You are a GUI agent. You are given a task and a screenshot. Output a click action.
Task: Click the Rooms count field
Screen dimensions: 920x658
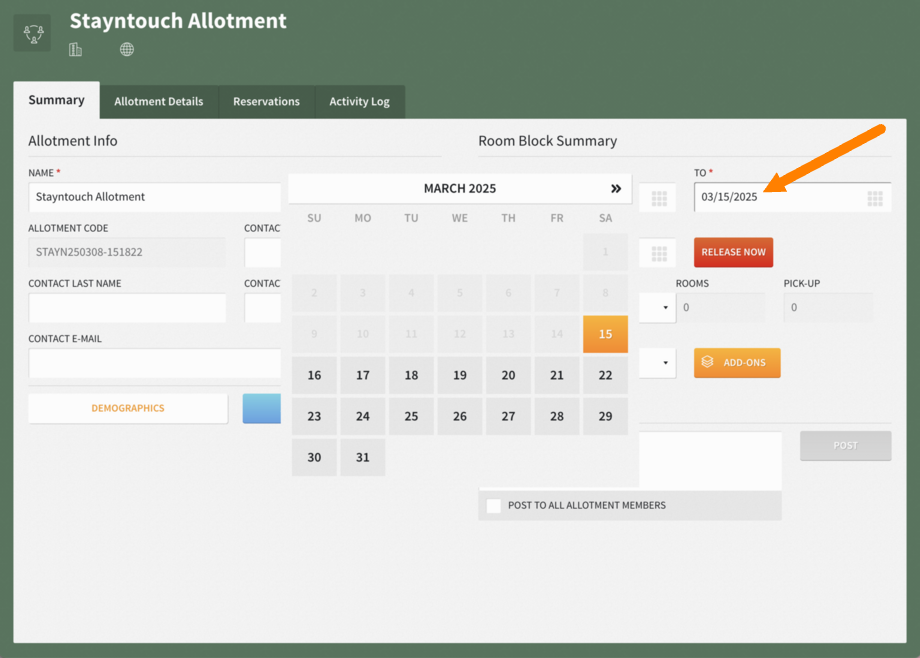click(x=721, y=308)
